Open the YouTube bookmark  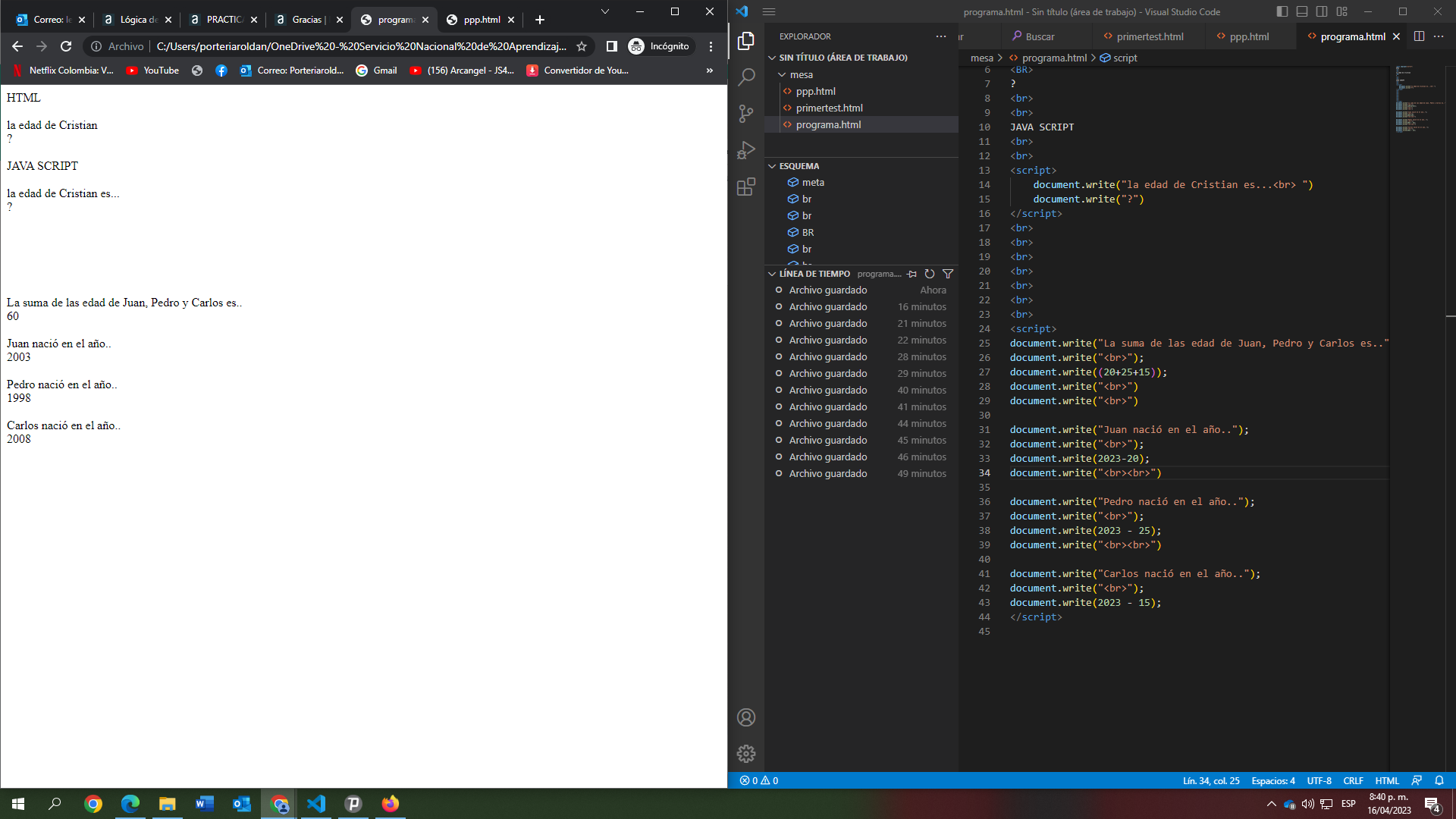152,71
